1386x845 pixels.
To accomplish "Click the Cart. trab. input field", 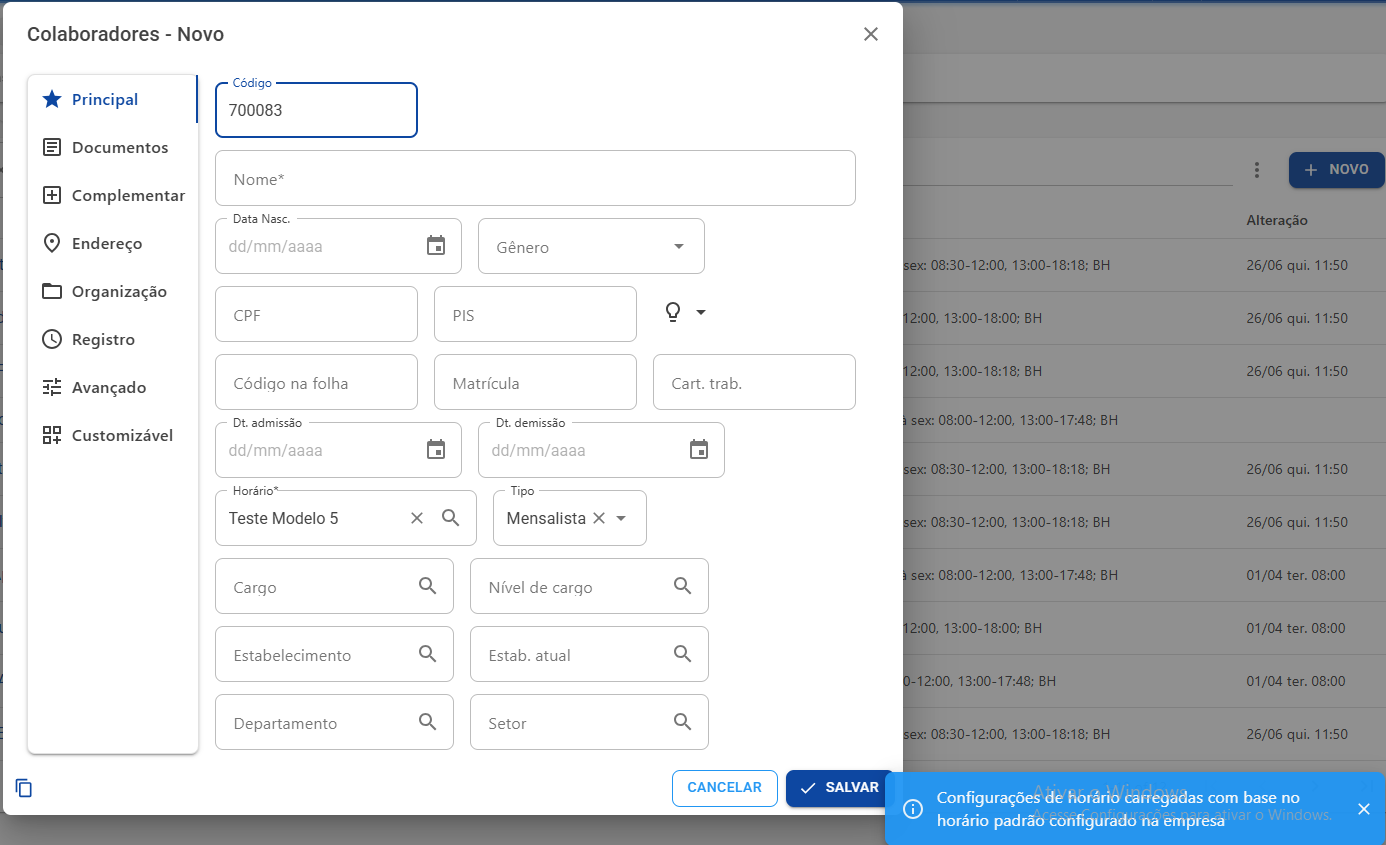I will [x=754, y=382].
